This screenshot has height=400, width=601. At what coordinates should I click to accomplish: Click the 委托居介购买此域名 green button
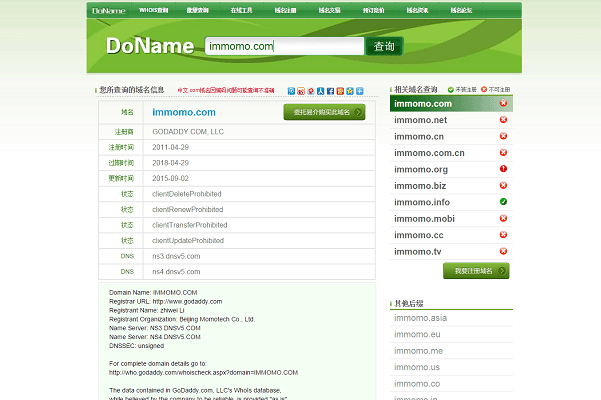pos(324,112)
